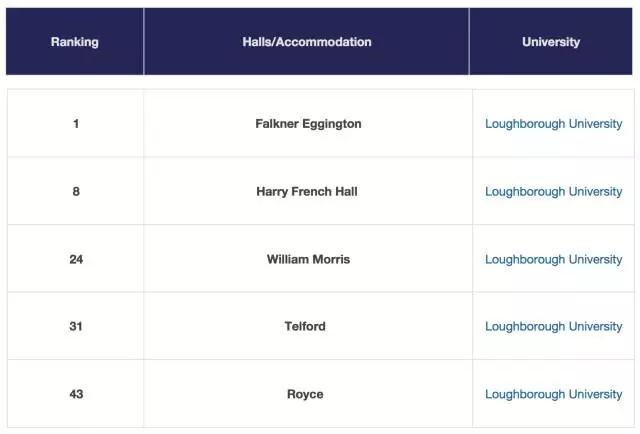Select the William Morris hall name
The height and width of the screenshot is (434, 640).
(x=308, y=259)
